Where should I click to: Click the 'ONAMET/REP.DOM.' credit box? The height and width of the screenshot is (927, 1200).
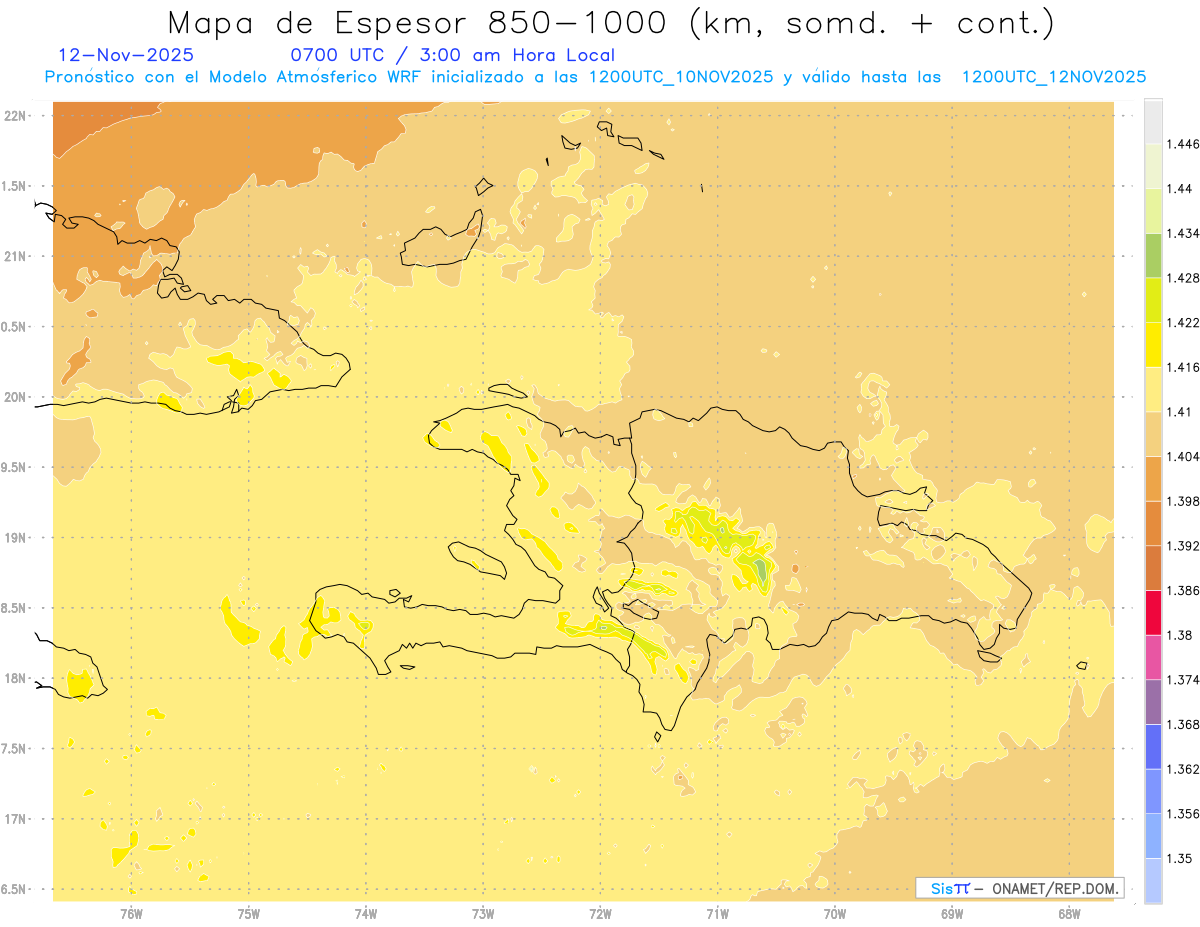click(x=1019, y=888)
